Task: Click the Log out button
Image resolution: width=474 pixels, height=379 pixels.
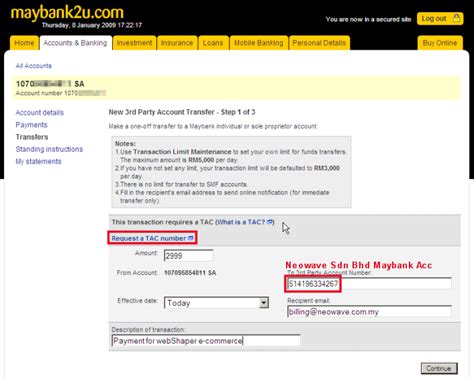Action: 440,19
